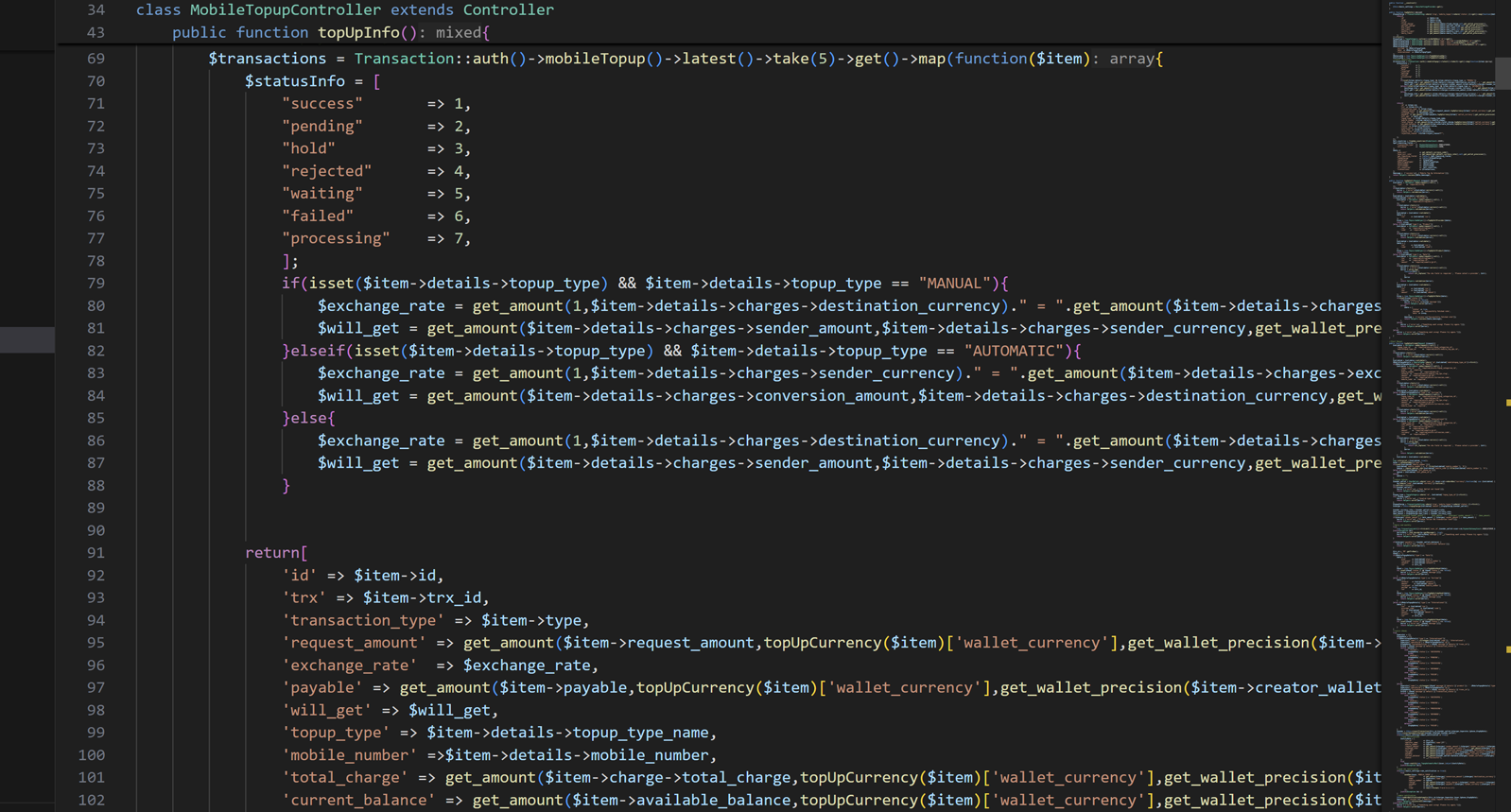Screen dimensions: 1511x812
Task: Click the "success" string key
Action: (321, 104)
